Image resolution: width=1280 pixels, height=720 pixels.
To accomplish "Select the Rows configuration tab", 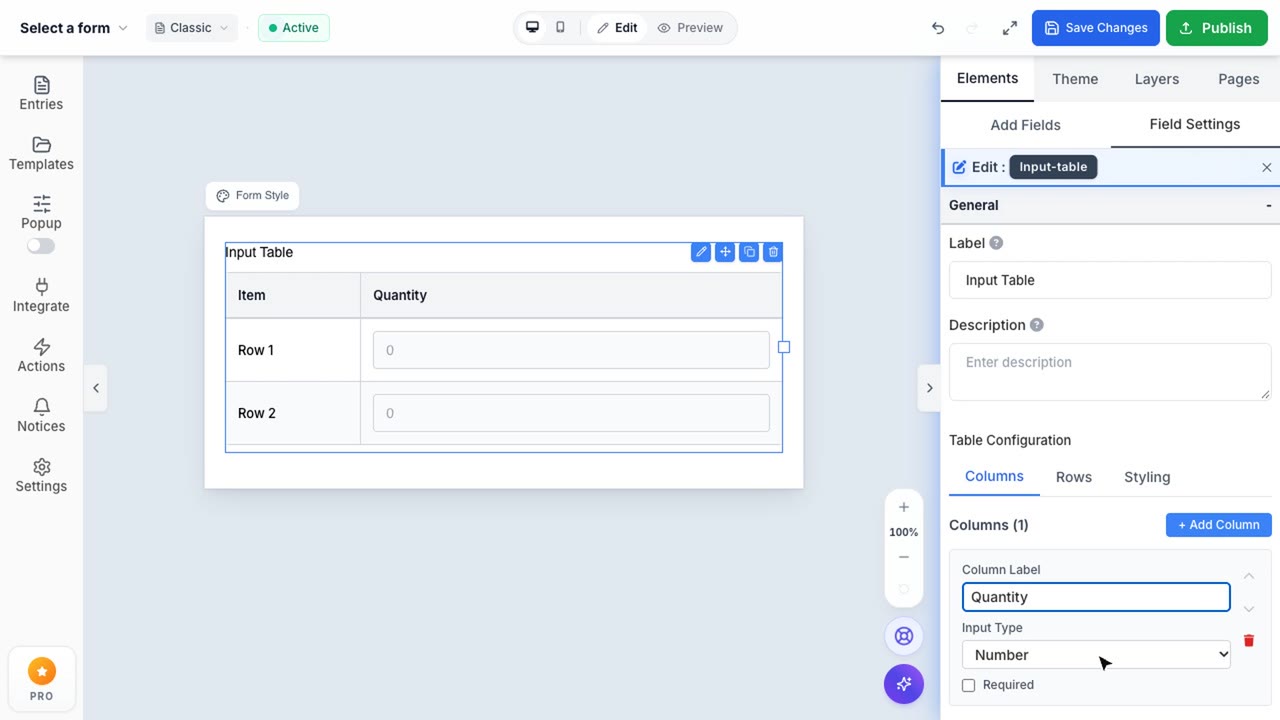I will [x=1074, y=477].
